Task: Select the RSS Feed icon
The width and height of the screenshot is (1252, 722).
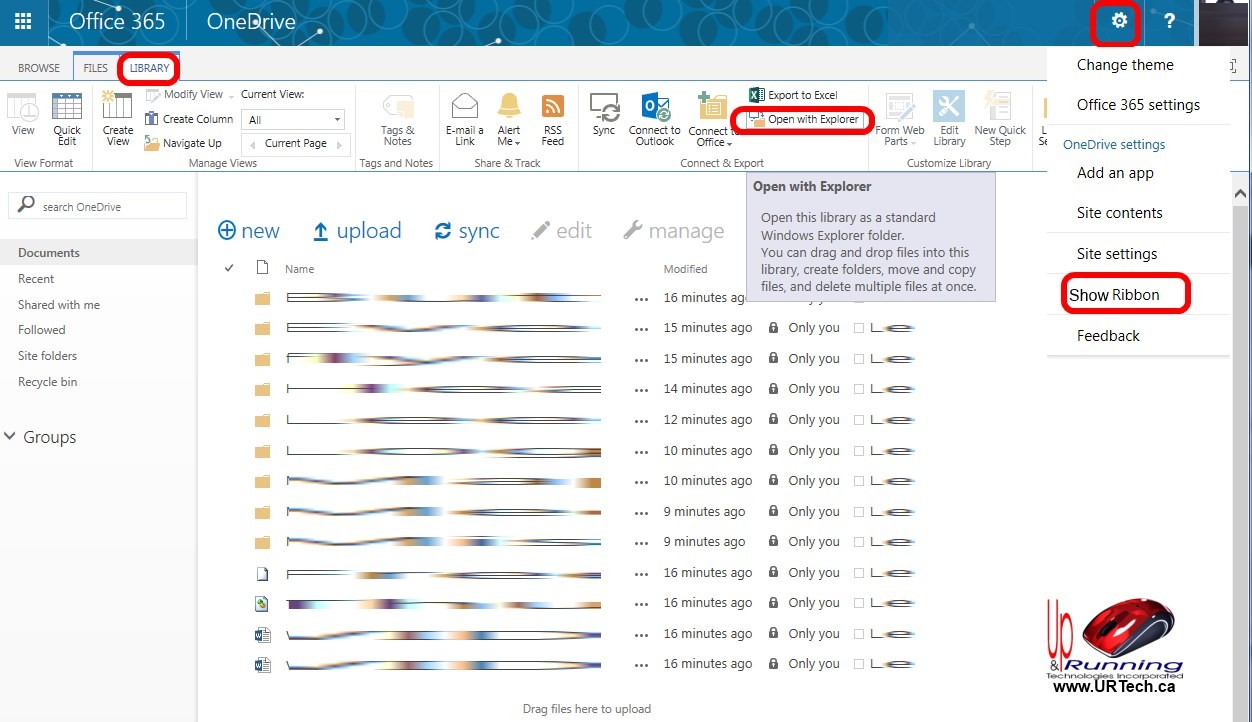Action: click(x=552, y=118)
